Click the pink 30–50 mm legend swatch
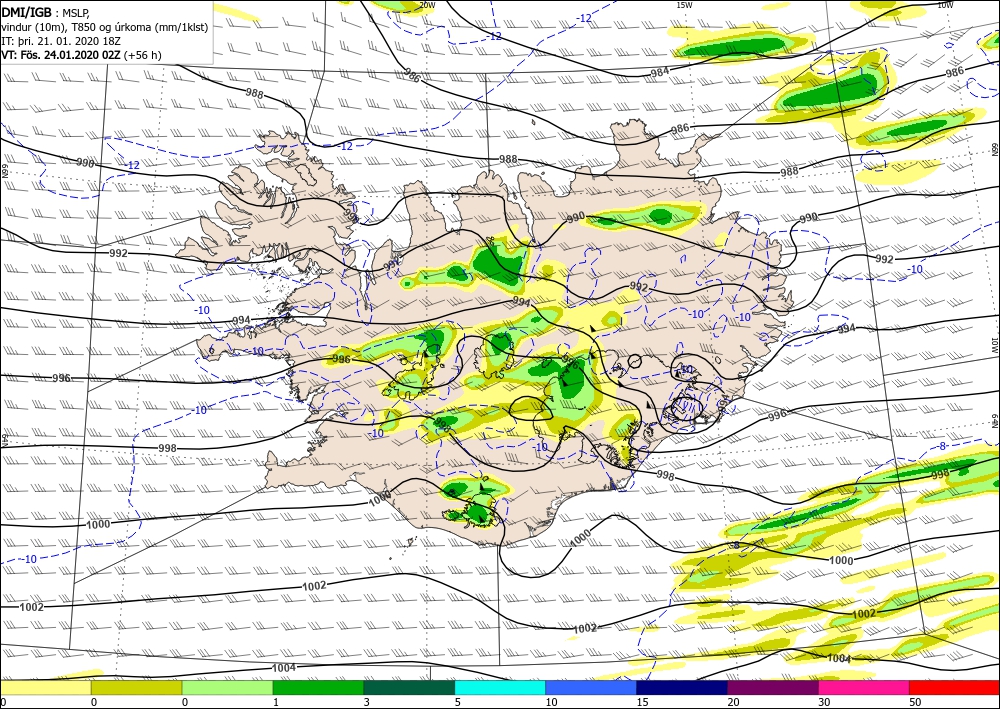1000x709 pixels. click(x=864, y=687)
